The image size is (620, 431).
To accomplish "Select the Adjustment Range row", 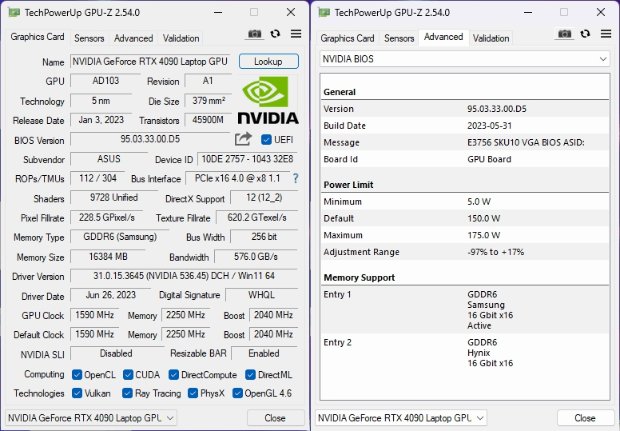I will pyautogui.click(x=465, y=252).
